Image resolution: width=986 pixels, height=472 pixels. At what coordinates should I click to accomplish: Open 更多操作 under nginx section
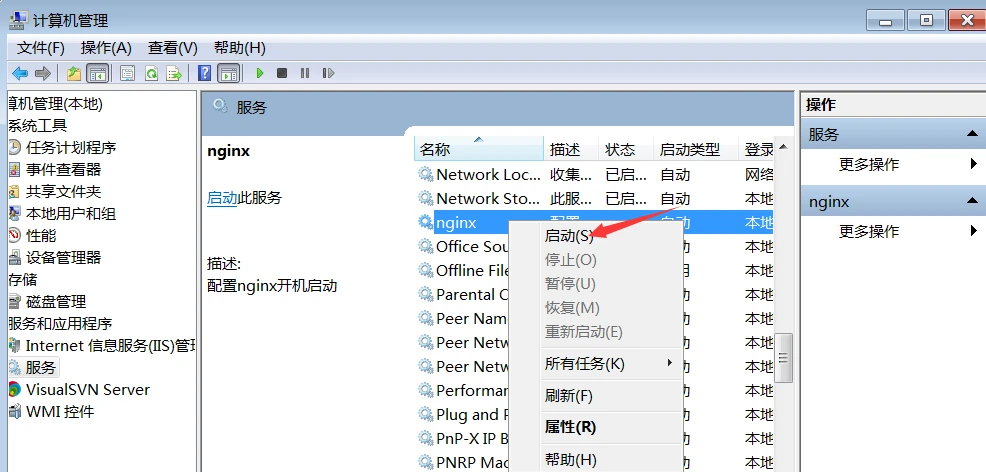coord(869,232)
